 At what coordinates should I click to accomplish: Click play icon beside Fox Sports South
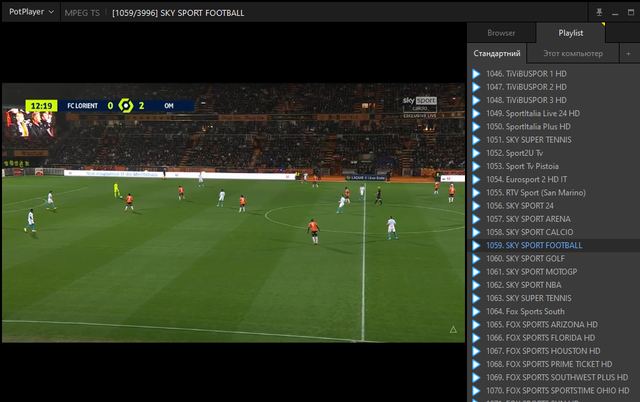tap(476, 311)
